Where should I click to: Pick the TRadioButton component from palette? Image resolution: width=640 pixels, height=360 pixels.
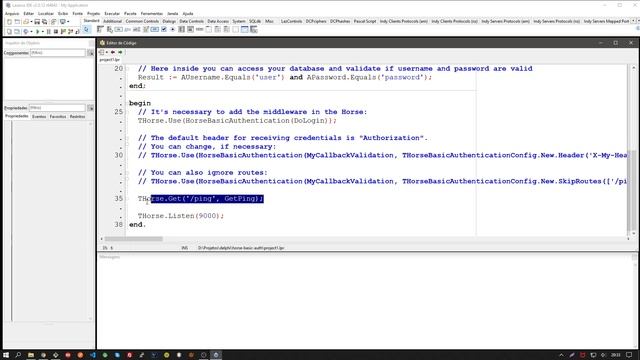(172, 29)
